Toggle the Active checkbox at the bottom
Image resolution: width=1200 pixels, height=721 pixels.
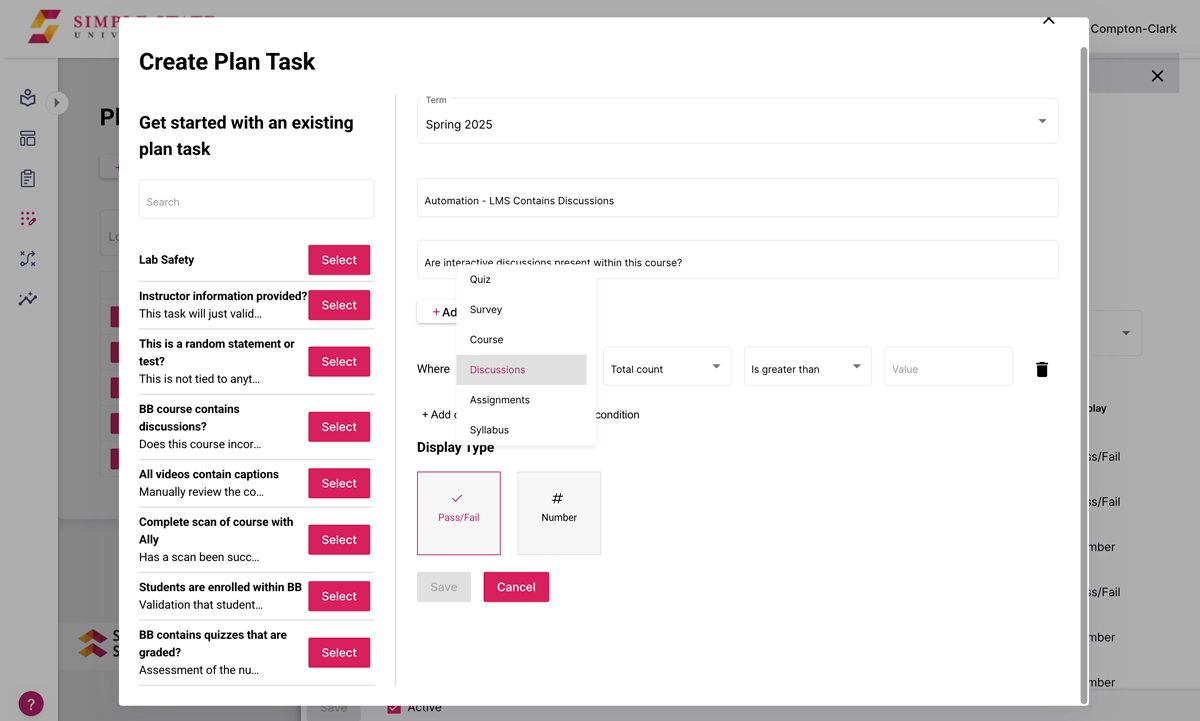393,707
